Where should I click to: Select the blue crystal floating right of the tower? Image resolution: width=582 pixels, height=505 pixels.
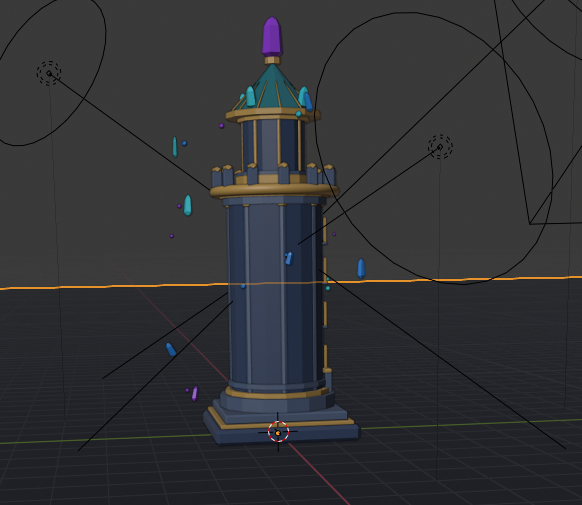pyautogui.click(x=361, y=268)
